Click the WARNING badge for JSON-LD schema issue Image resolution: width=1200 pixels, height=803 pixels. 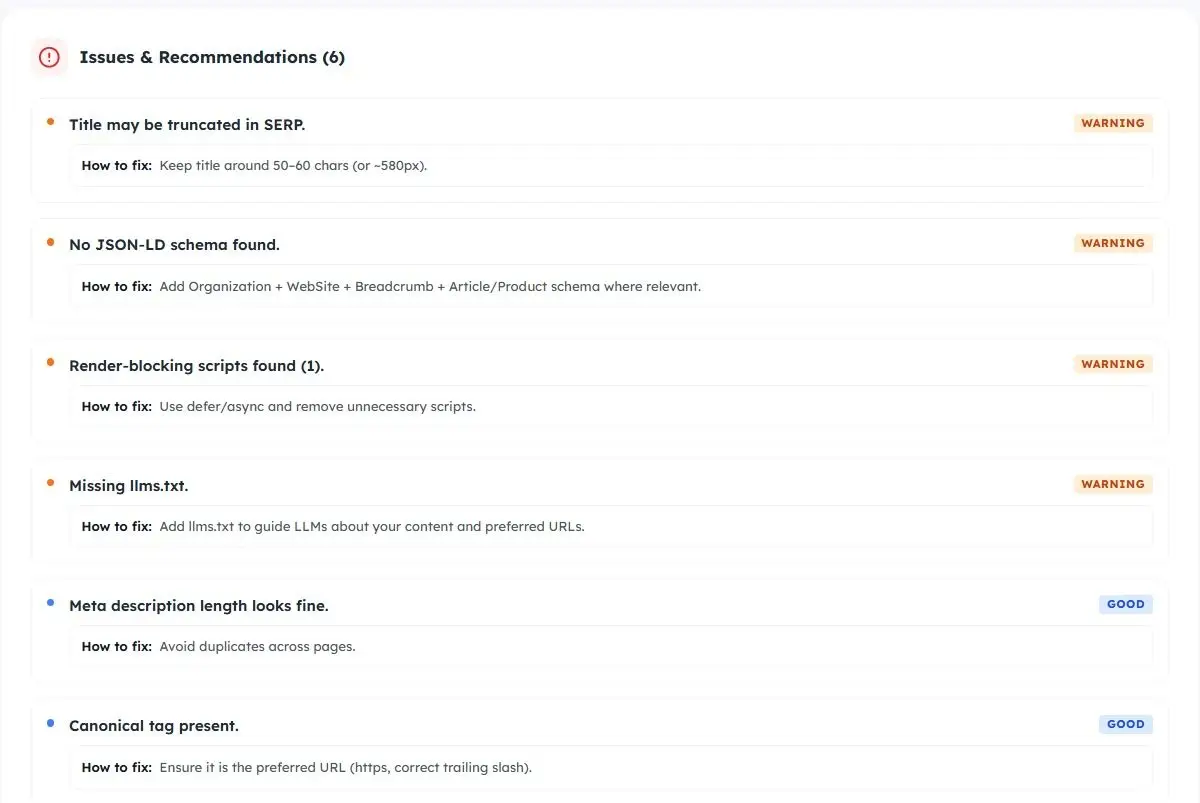(x=1113, y=243)
